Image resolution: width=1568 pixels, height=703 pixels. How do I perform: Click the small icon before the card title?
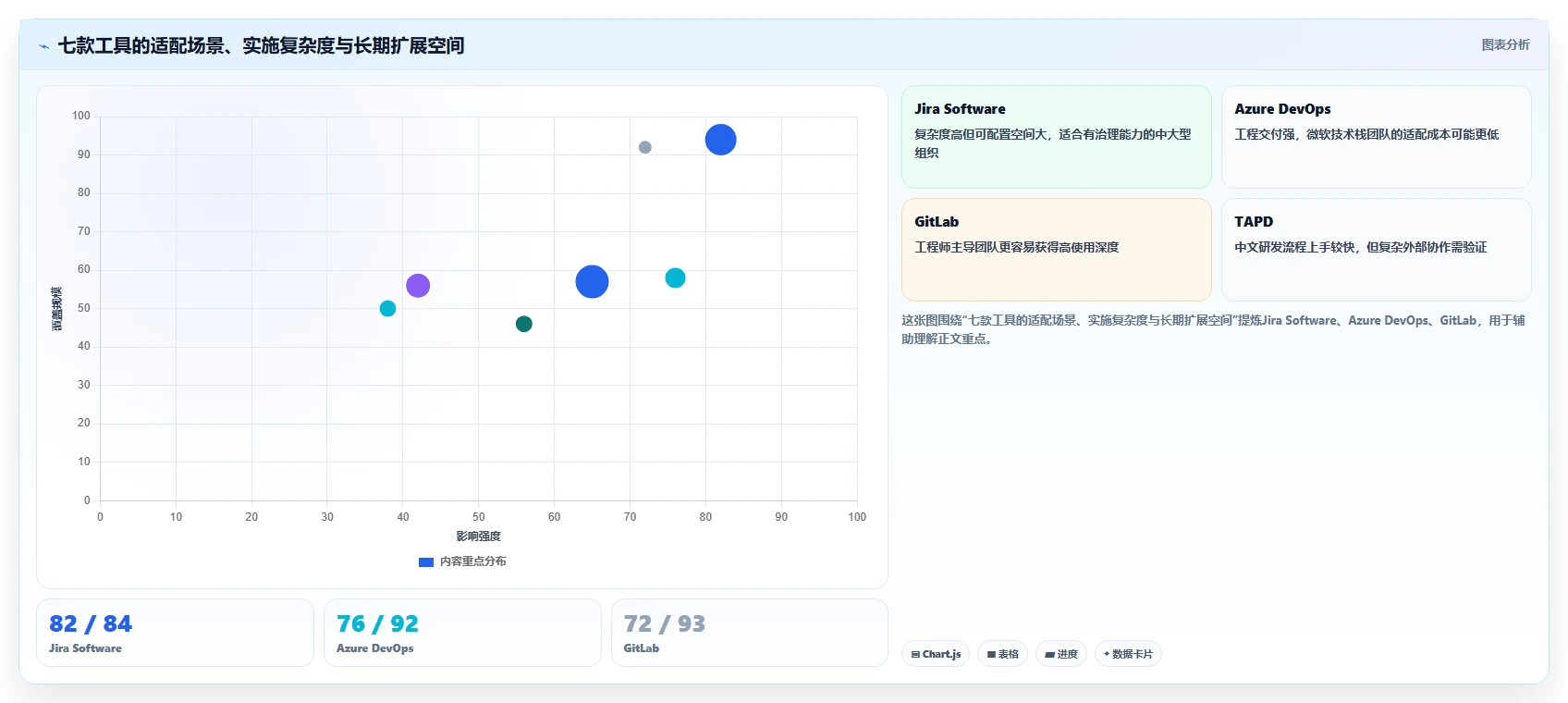(x=43, y=46)
